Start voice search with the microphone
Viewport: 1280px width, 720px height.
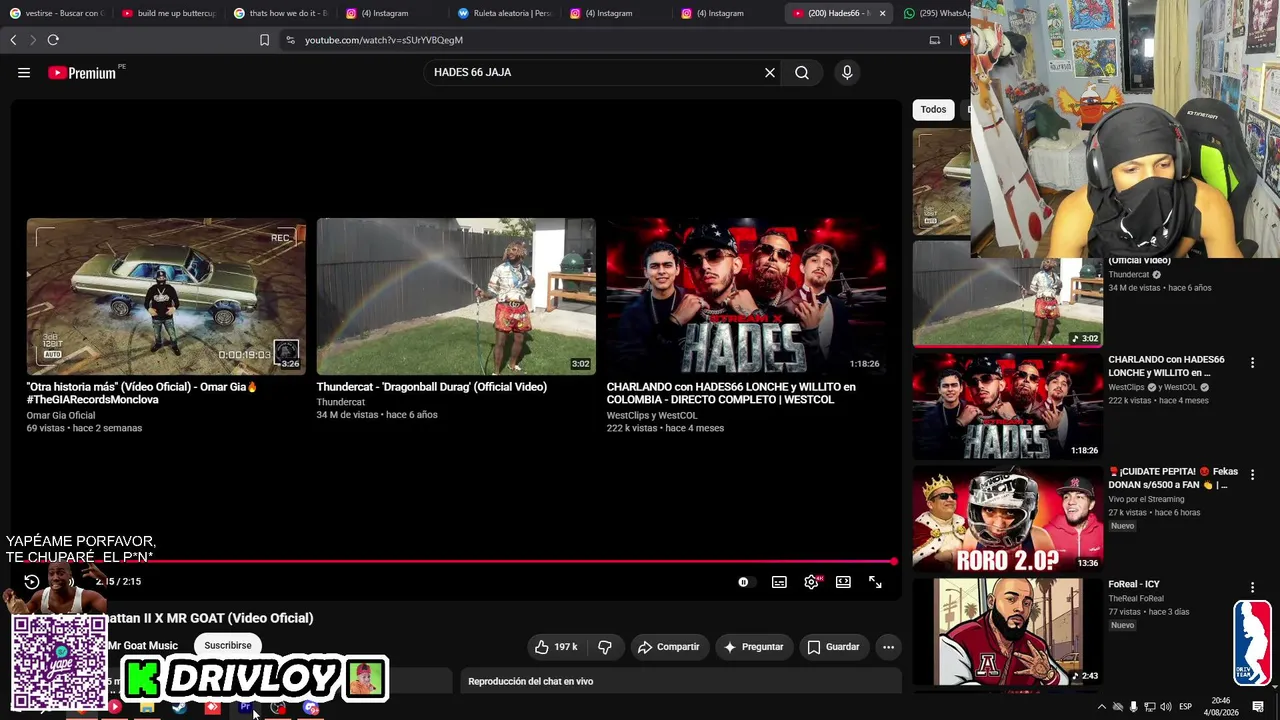(847, 72)
